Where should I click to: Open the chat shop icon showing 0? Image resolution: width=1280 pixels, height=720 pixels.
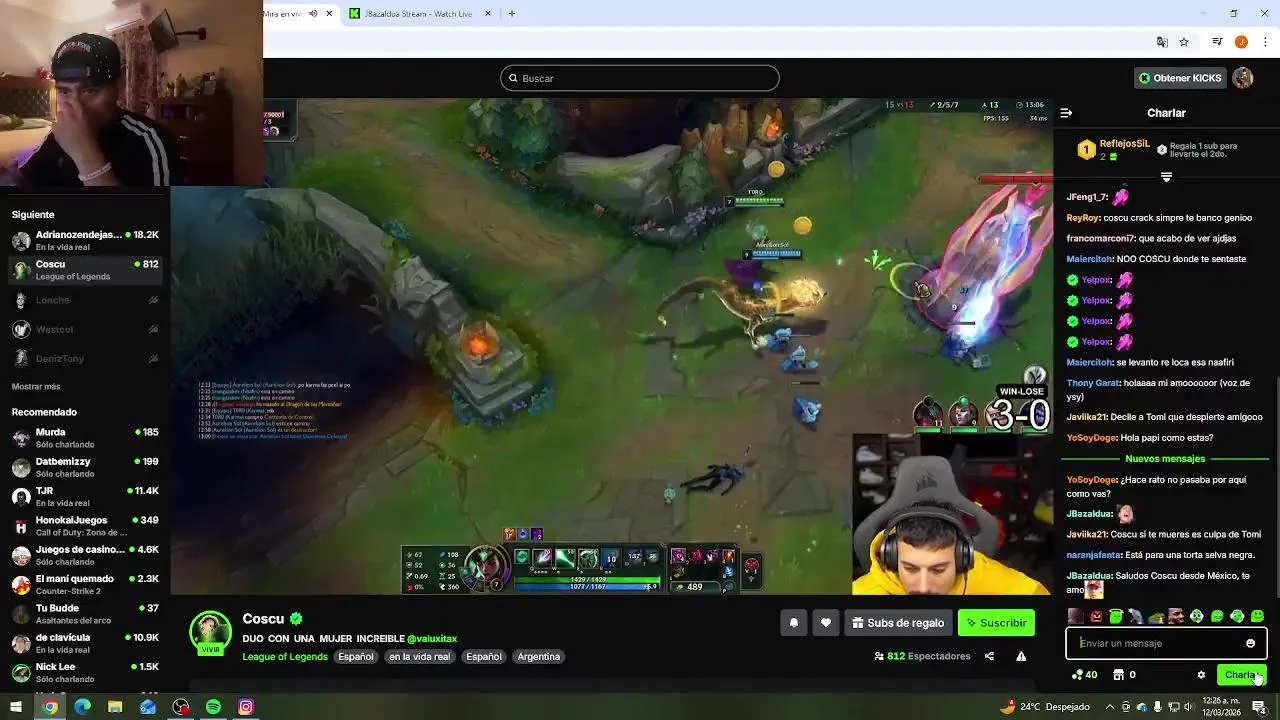[1124, 675]
